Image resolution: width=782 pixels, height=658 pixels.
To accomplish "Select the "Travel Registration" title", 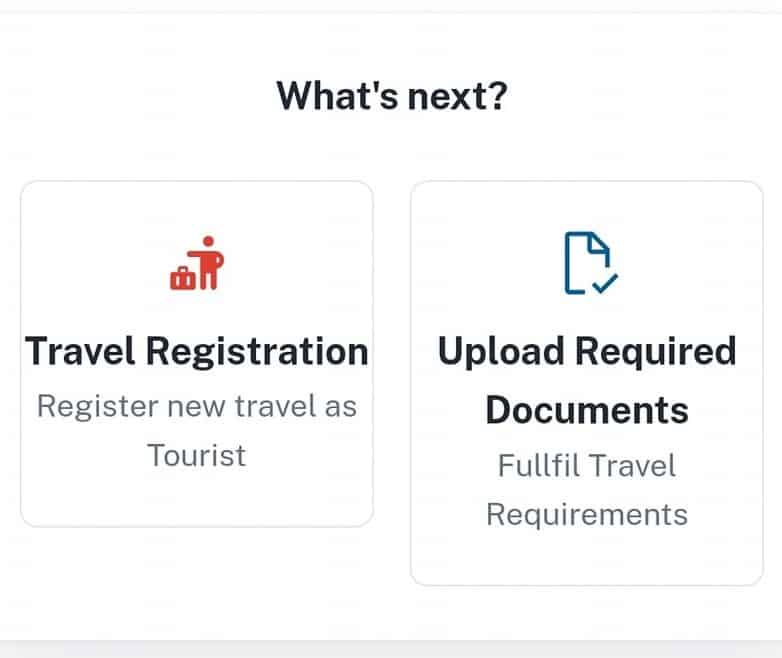I will coord(197,351).
